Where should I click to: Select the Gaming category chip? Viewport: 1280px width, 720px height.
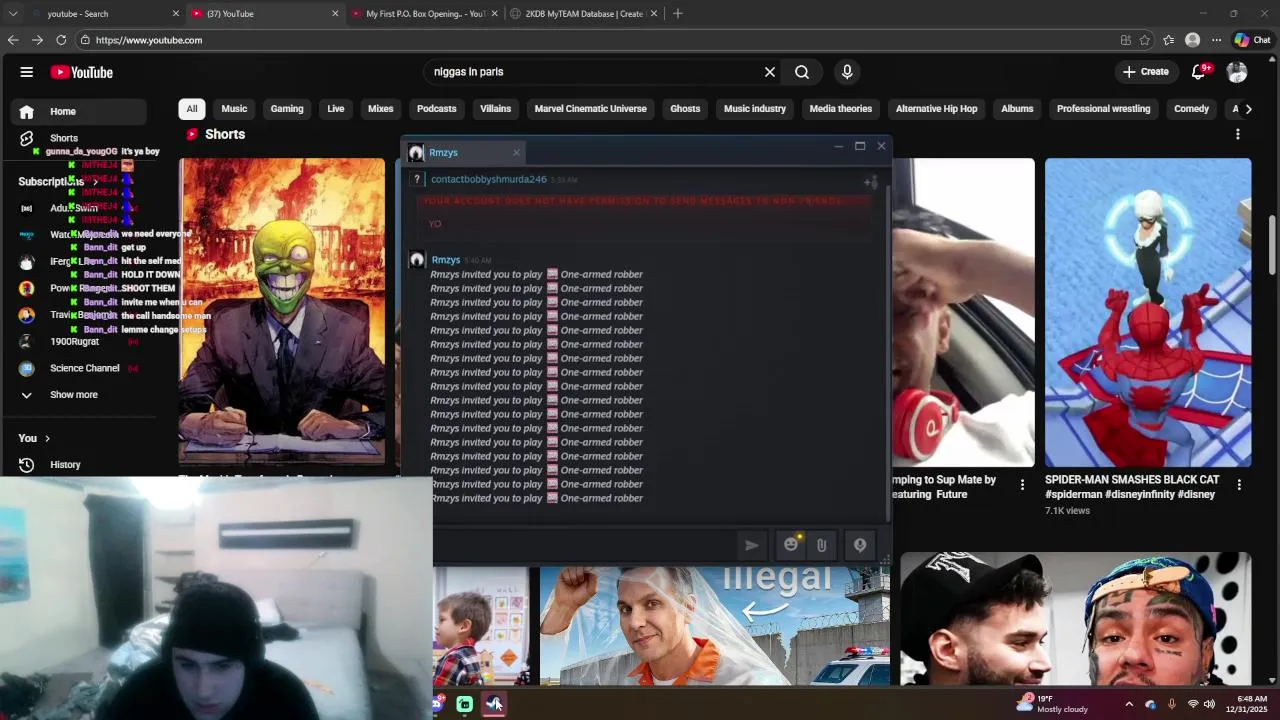click(x=287, y=109)
